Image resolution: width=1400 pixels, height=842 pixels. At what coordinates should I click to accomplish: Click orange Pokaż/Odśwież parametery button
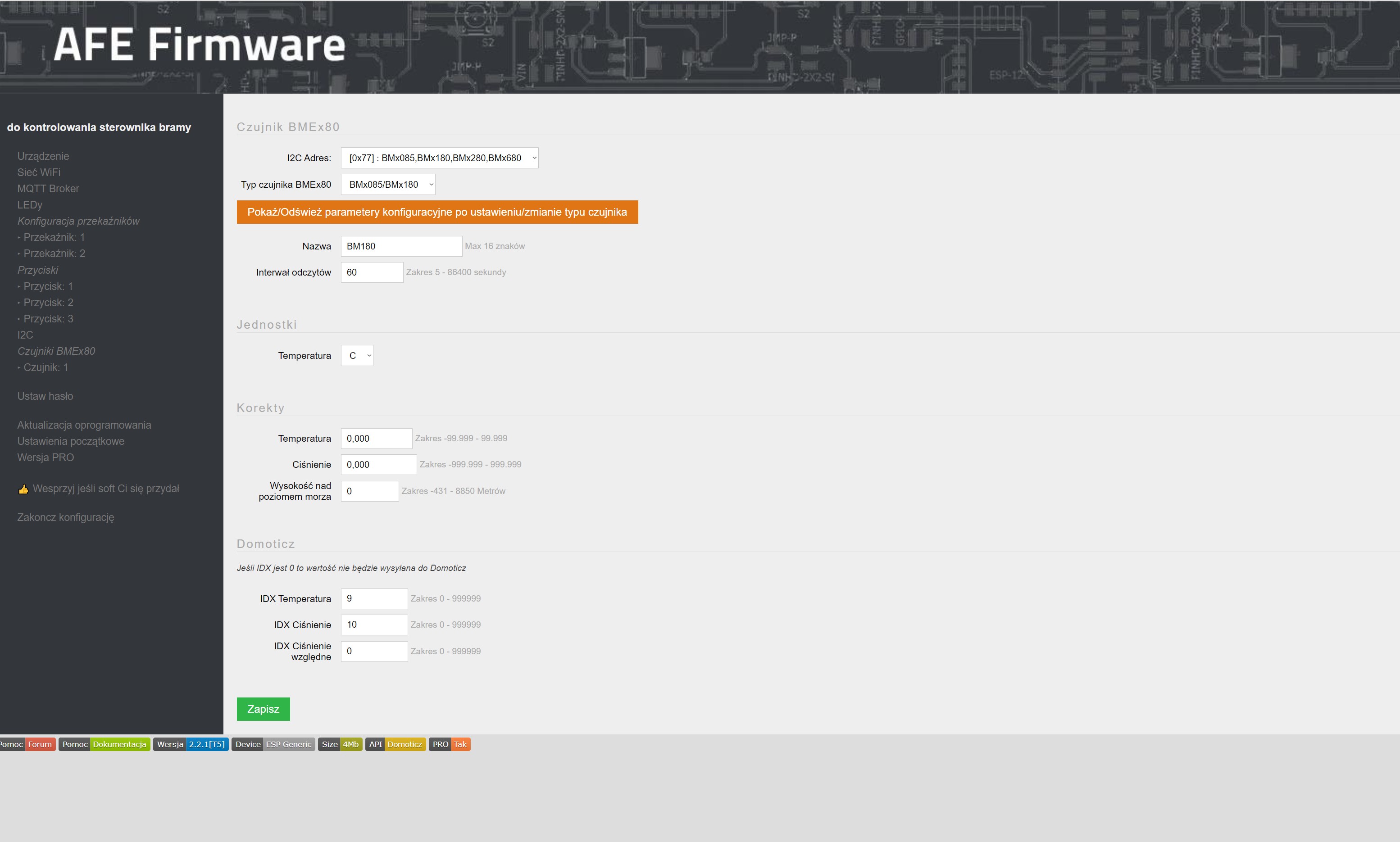437,212
